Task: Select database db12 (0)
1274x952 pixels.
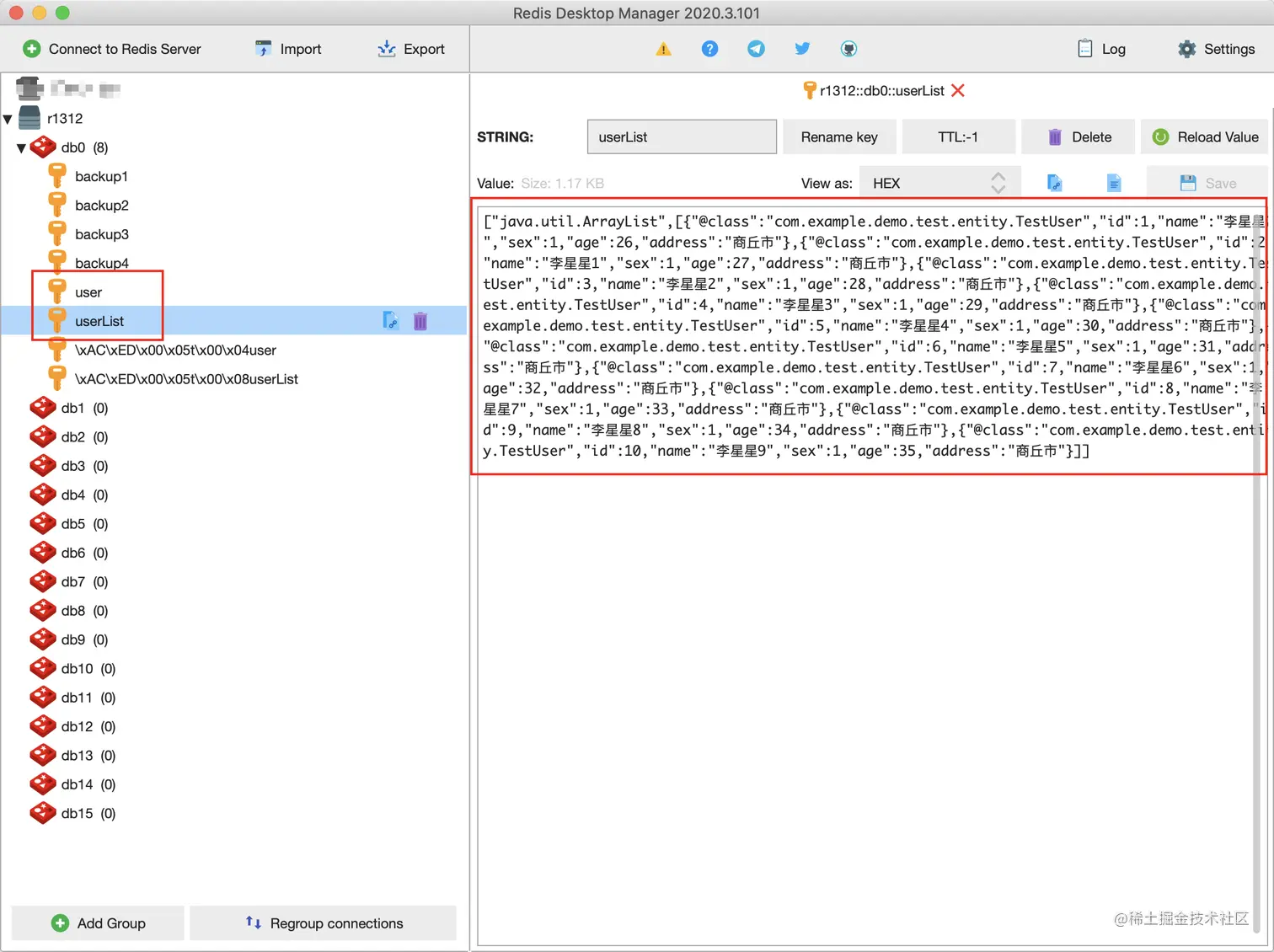Action: pyautogui.click(x=73, y=726)
